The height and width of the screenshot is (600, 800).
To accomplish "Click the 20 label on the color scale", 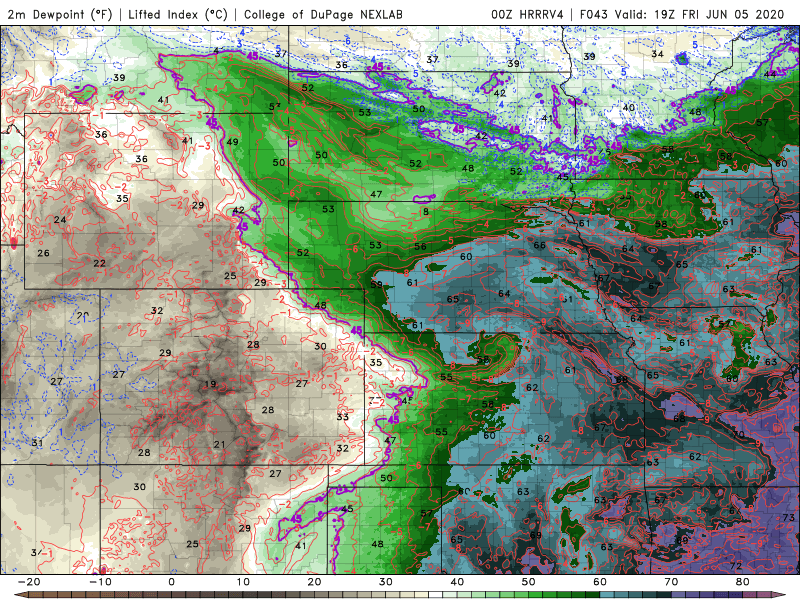I will (314, 582).
